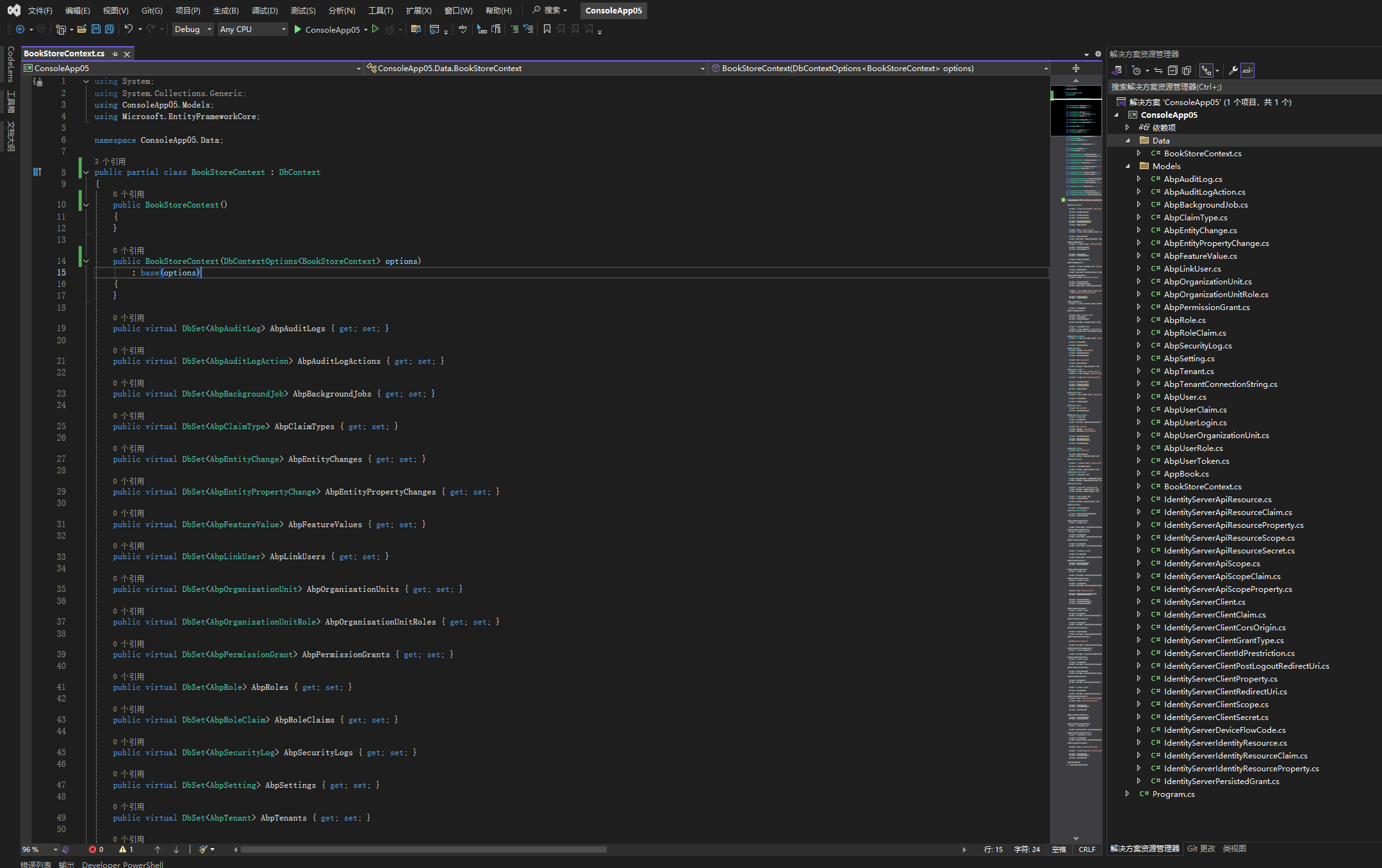Viewport: 1382px width, 868px height.
Task: Open the Any CPU platform dropdown
Action: (252, 29)
